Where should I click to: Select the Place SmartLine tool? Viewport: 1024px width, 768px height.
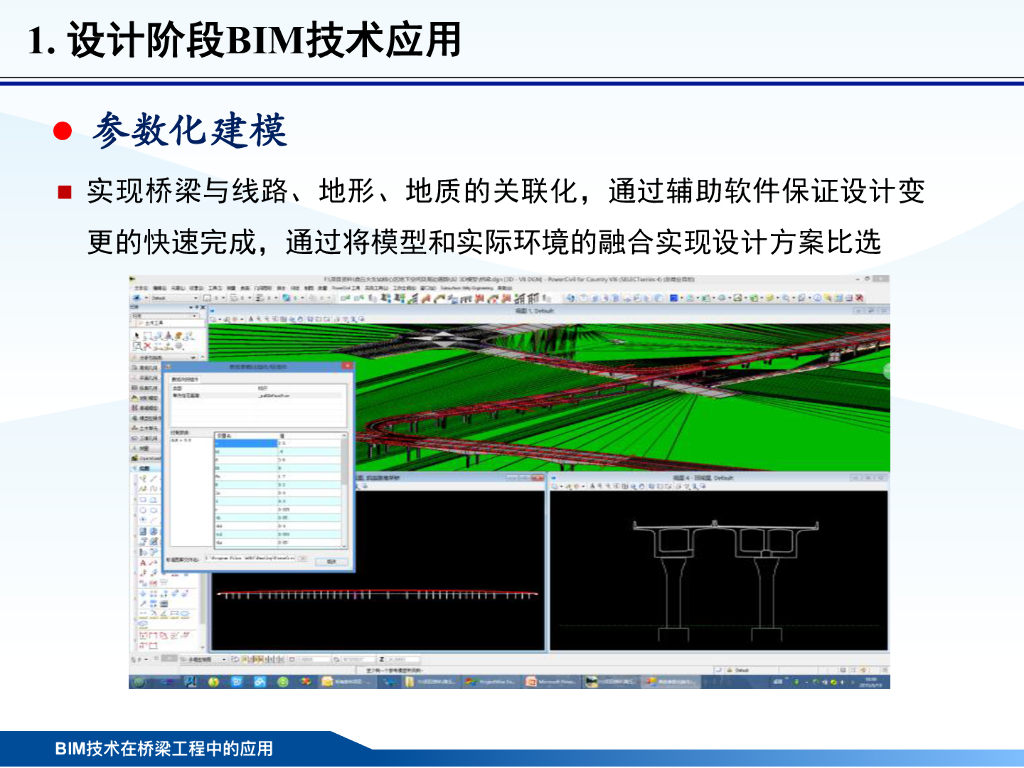point(143,479)
